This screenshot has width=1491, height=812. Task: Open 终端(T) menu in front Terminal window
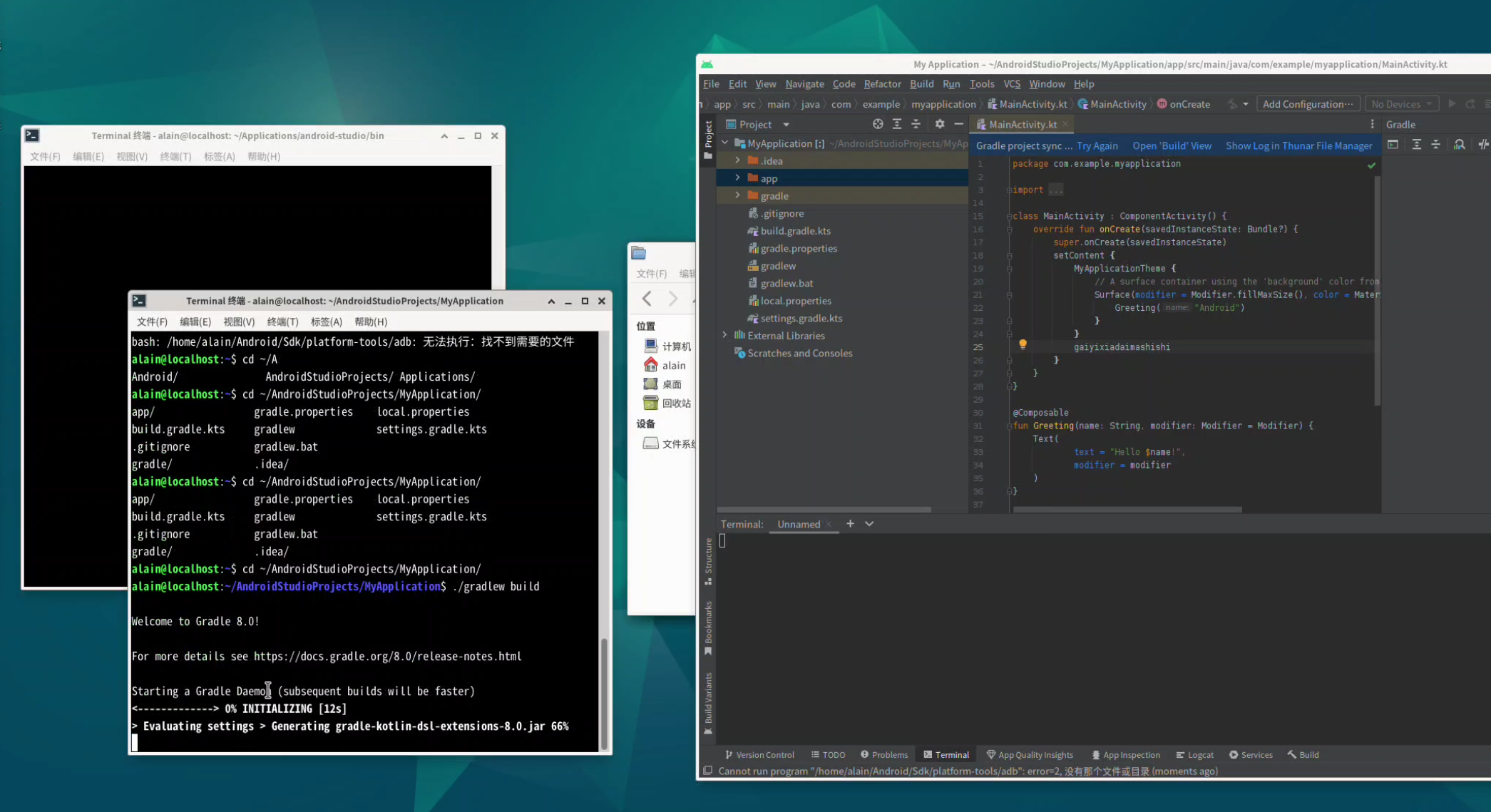[282, 322]
